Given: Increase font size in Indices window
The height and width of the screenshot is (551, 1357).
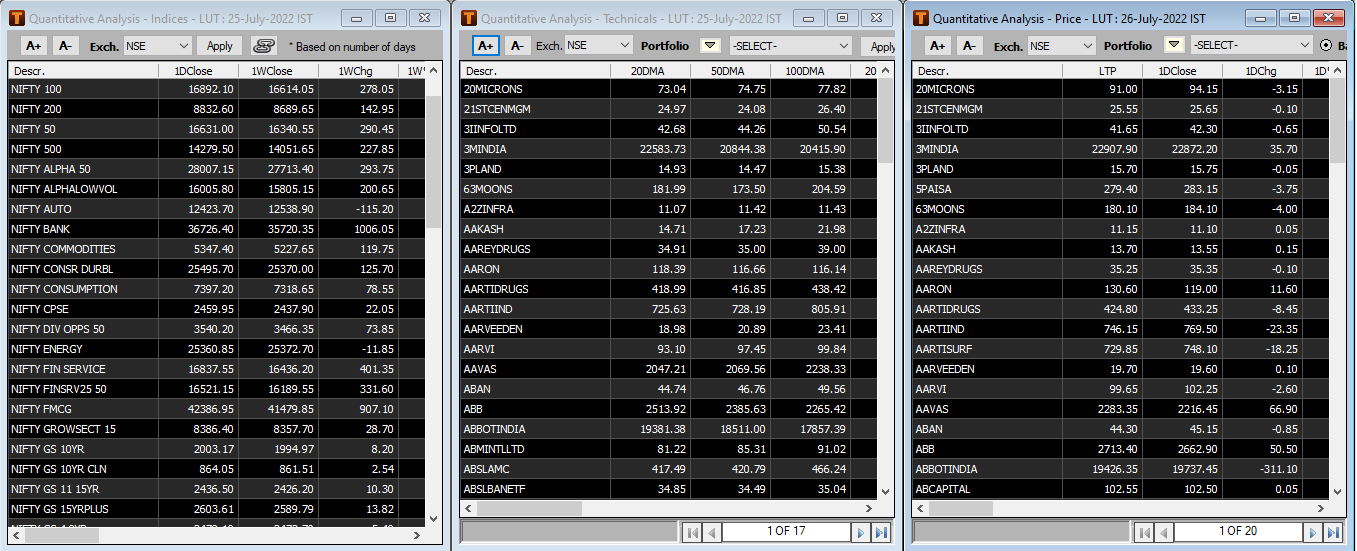Looking at the screenshot, I should [34, 45].
